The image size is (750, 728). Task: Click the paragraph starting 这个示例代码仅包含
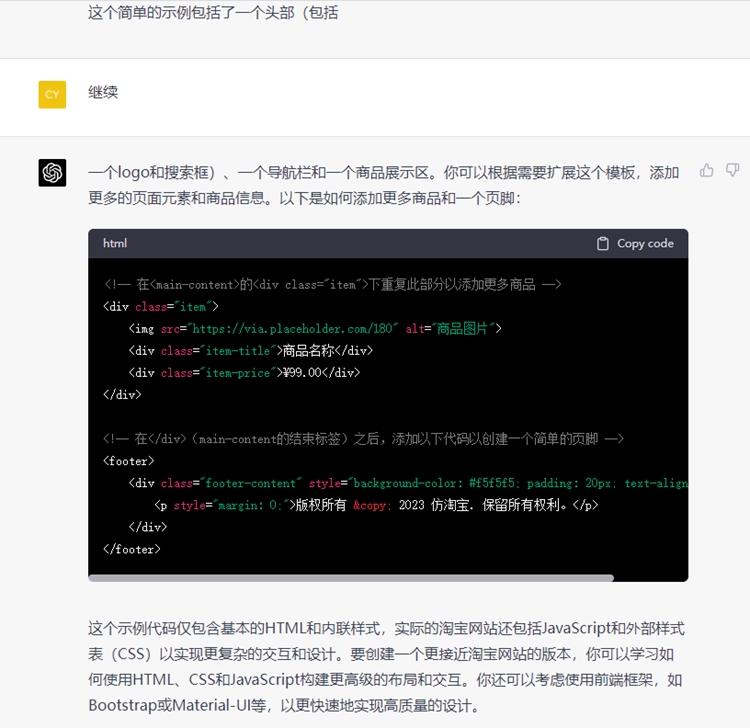point(386,667)
